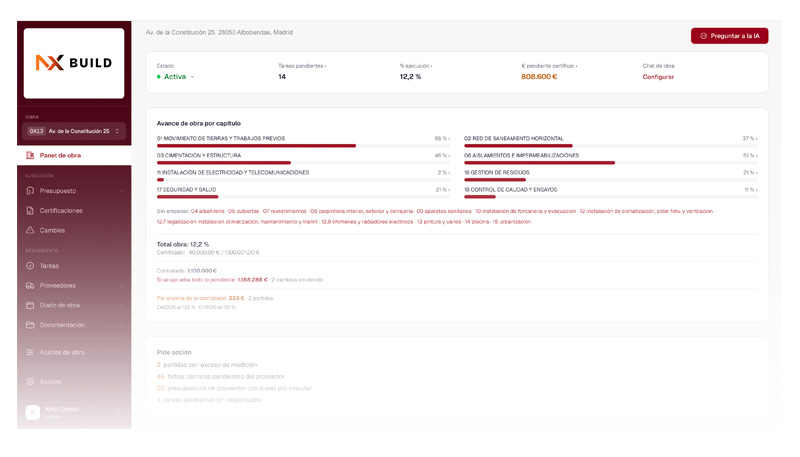The image size is (800, 457).
Task: Click the 0A13 project code badge
Action: pyautogui.click(x=36, y=131)
